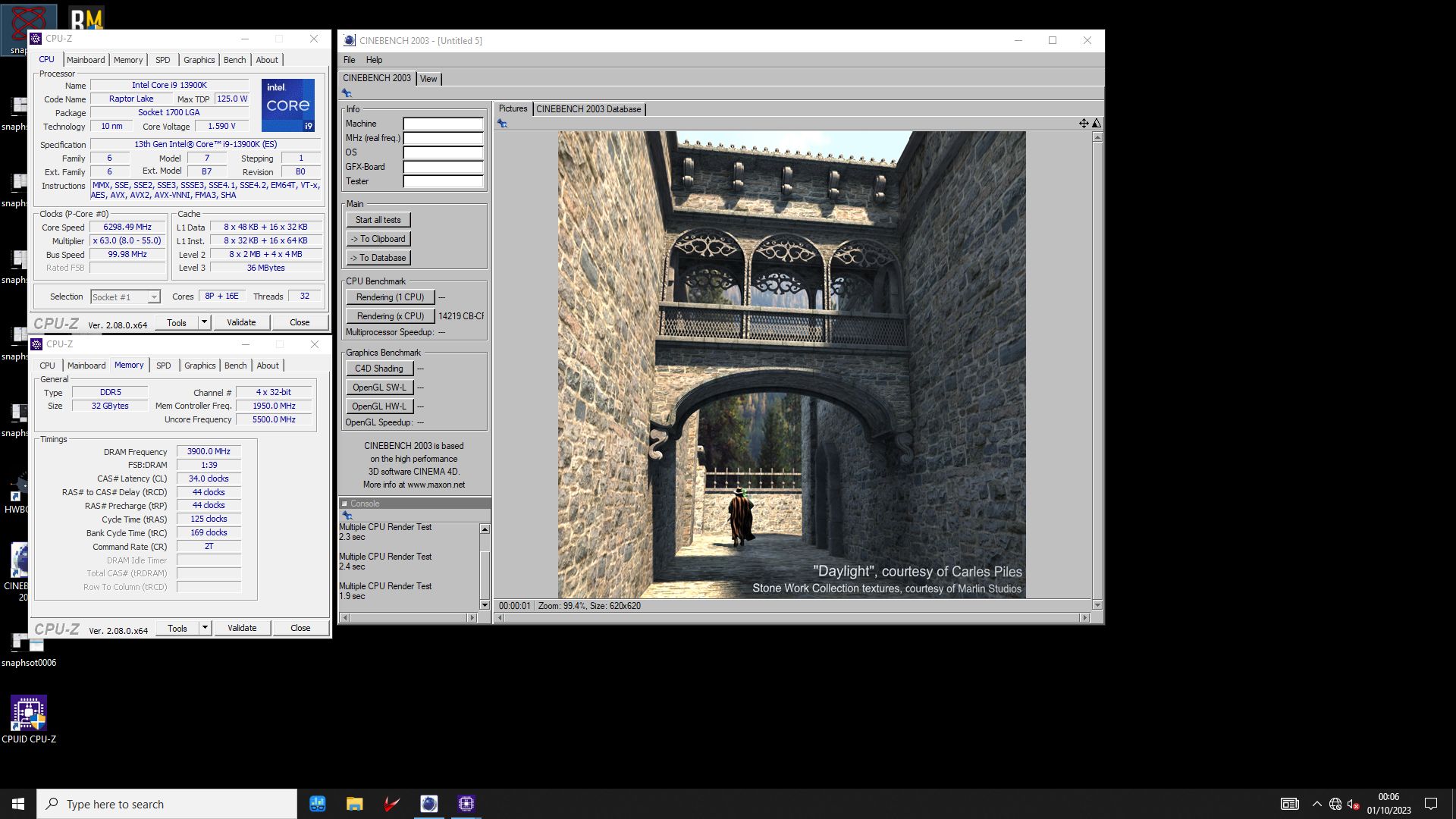Open the Help menu in Cinebench

pyautogui.click(x=374, y=60)
